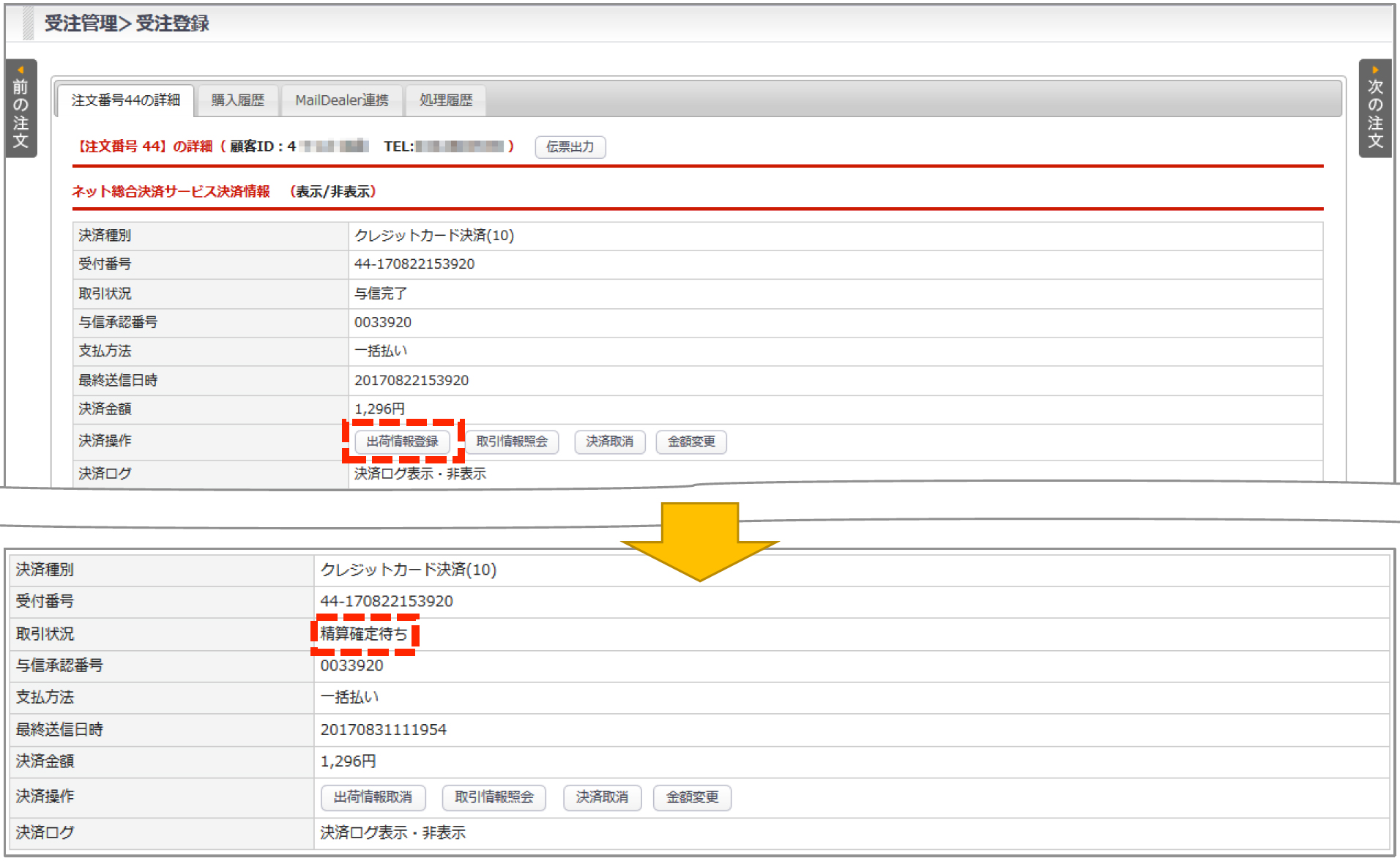The height and width of the screenshot is (861, 1400).
Task: Click the timestamp 20170831111954
Action: pyautogui.click(x=384, y=730)
